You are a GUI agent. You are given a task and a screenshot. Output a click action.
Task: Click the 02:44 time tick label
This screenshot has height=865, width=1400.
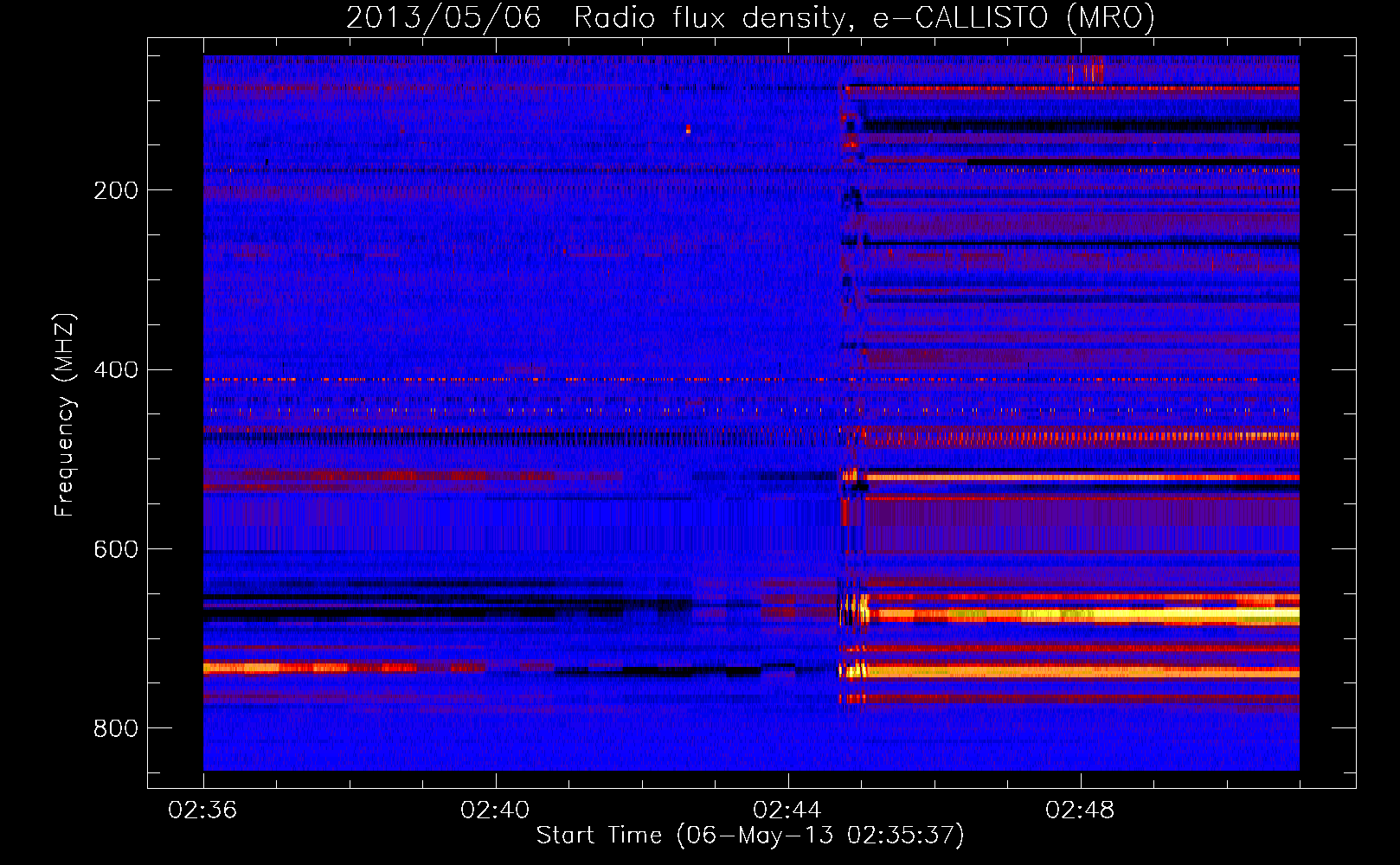pos(787,811)
